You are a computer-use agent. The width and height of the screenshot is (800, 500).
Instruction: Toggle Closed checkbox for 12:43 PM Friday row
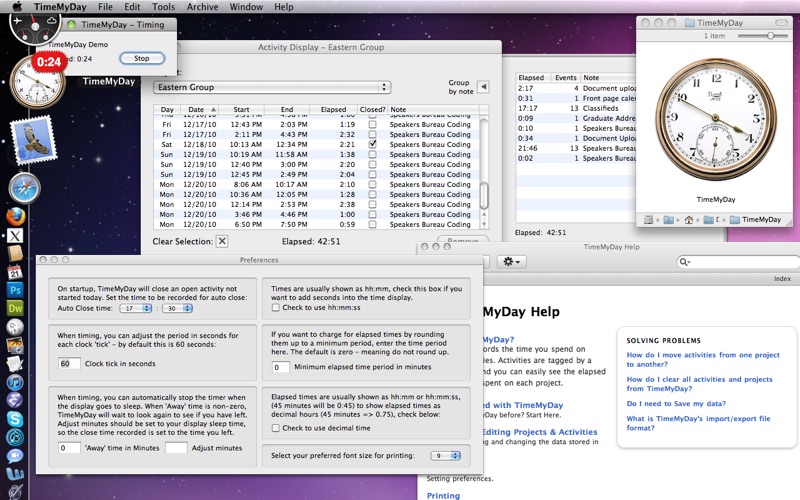[x=372, y=124]
